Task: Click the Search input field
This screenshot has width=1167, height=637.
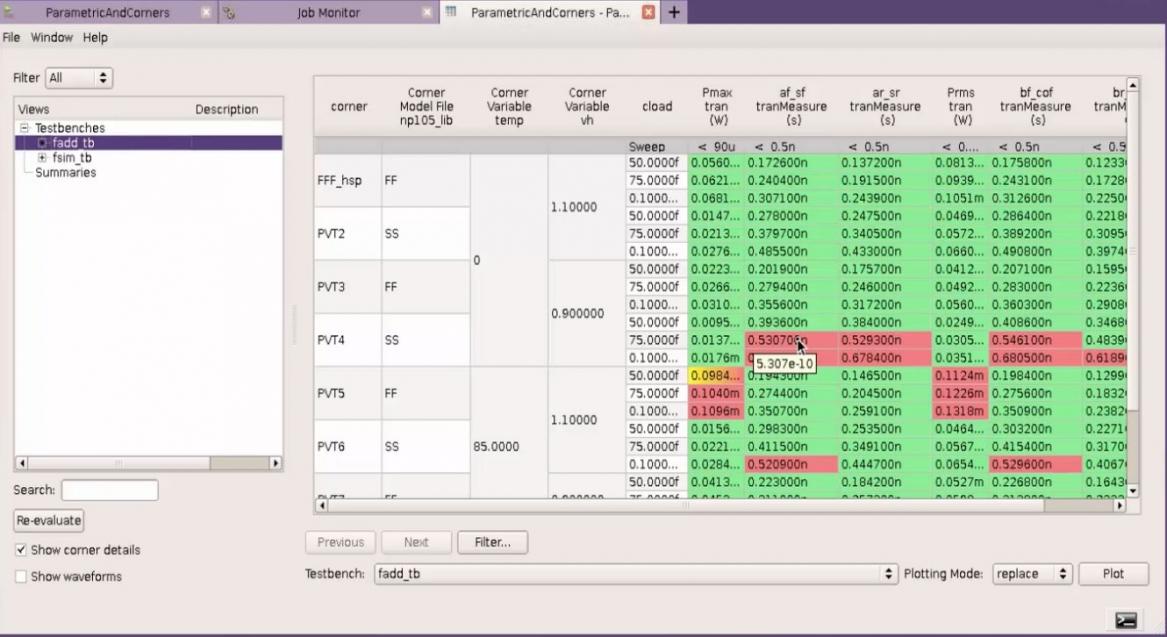Action: [x=110, y=490]
